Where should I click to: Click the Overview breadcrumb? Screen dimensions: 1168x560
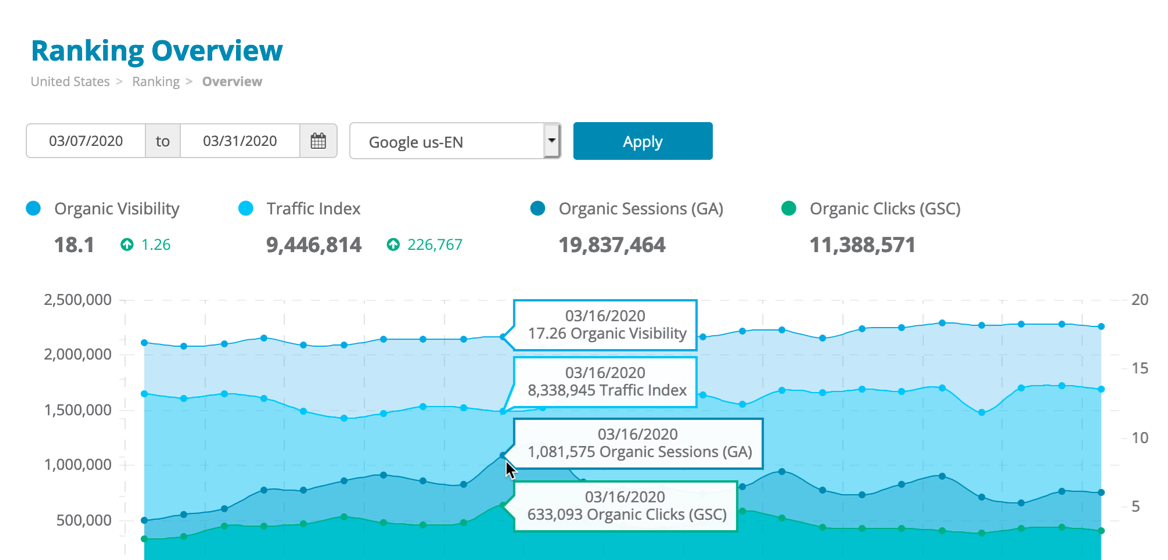click(x=232, y=82)
